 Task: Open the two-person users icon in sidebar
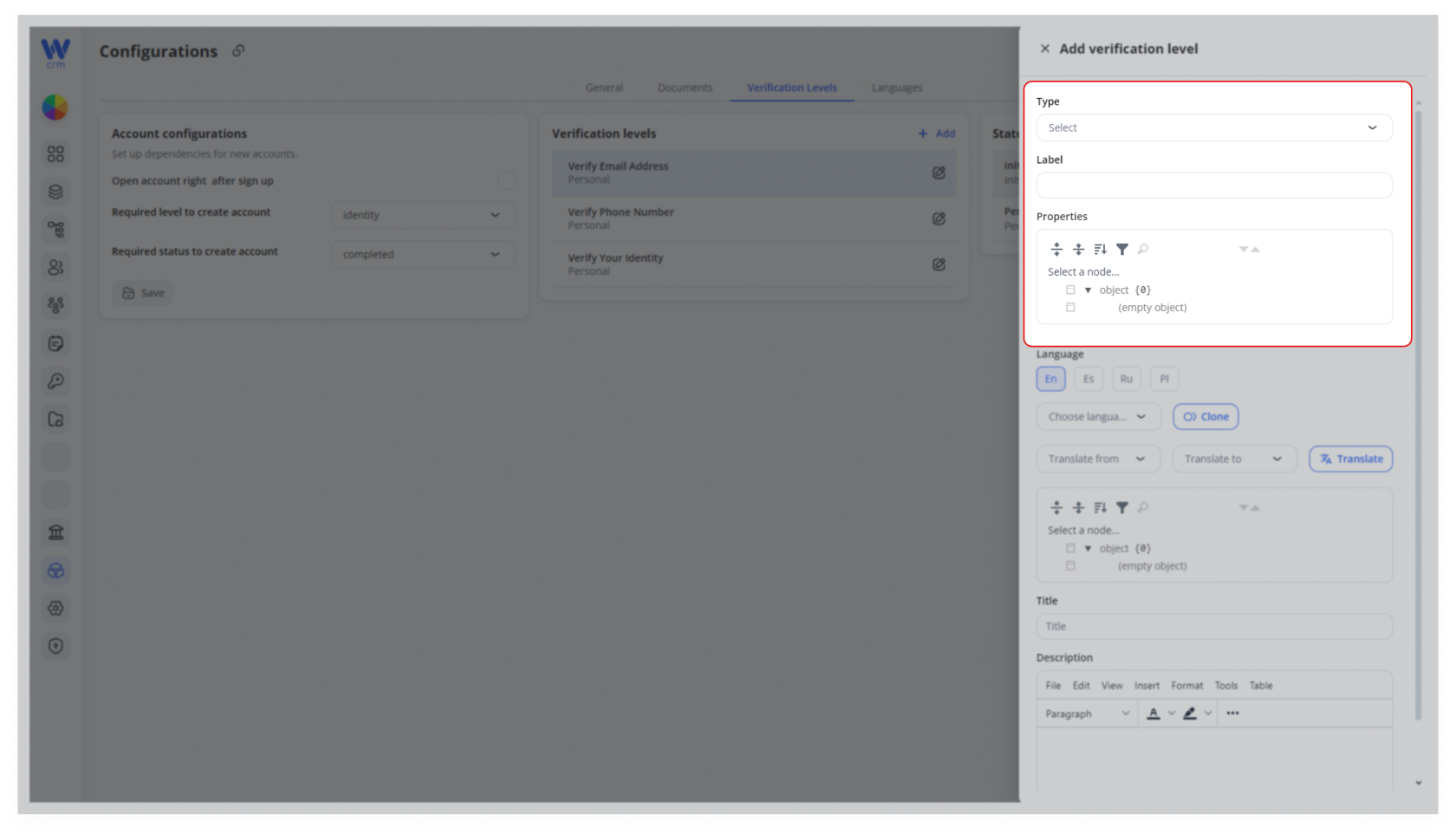[x=55, y=267]
